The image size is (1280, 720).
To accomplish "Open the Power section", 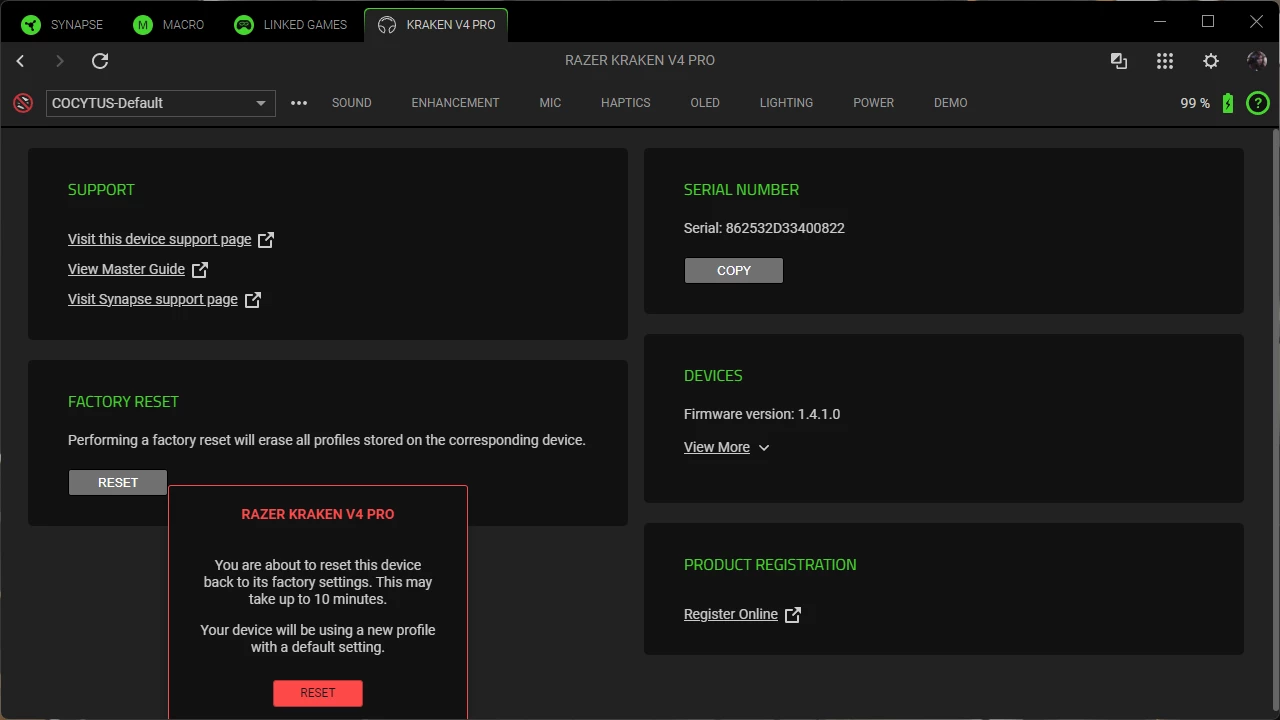I will coord(874,103).
